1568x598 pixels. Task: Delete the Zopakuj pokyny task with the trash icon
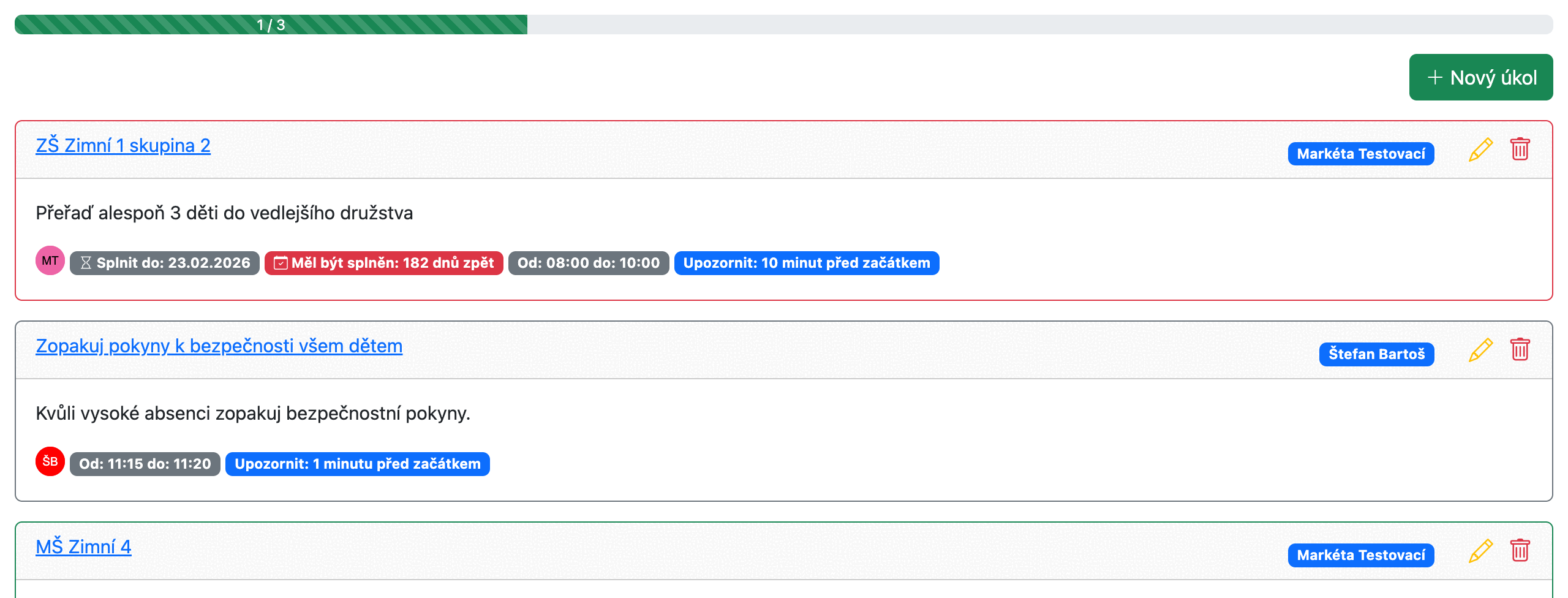tap(1520, 349)
